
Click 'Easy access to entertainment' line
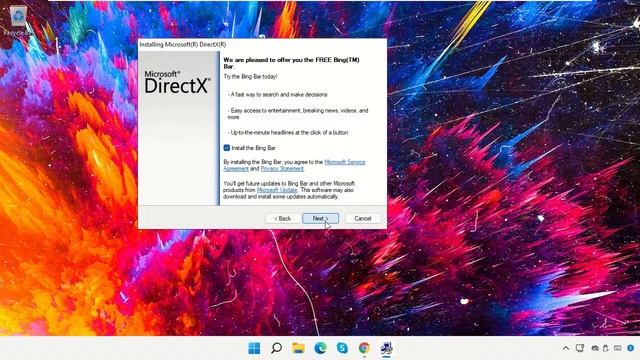click(x=298, y=114)
